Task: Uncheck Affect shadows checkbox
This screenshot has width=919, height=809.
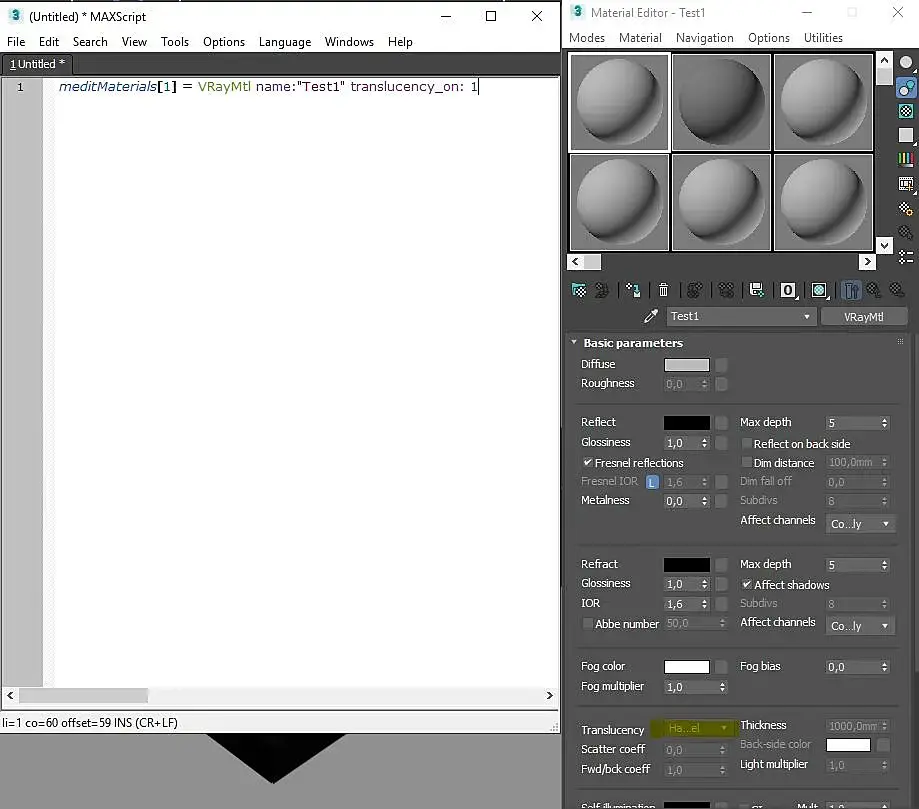Action: [x=747, y=584]
